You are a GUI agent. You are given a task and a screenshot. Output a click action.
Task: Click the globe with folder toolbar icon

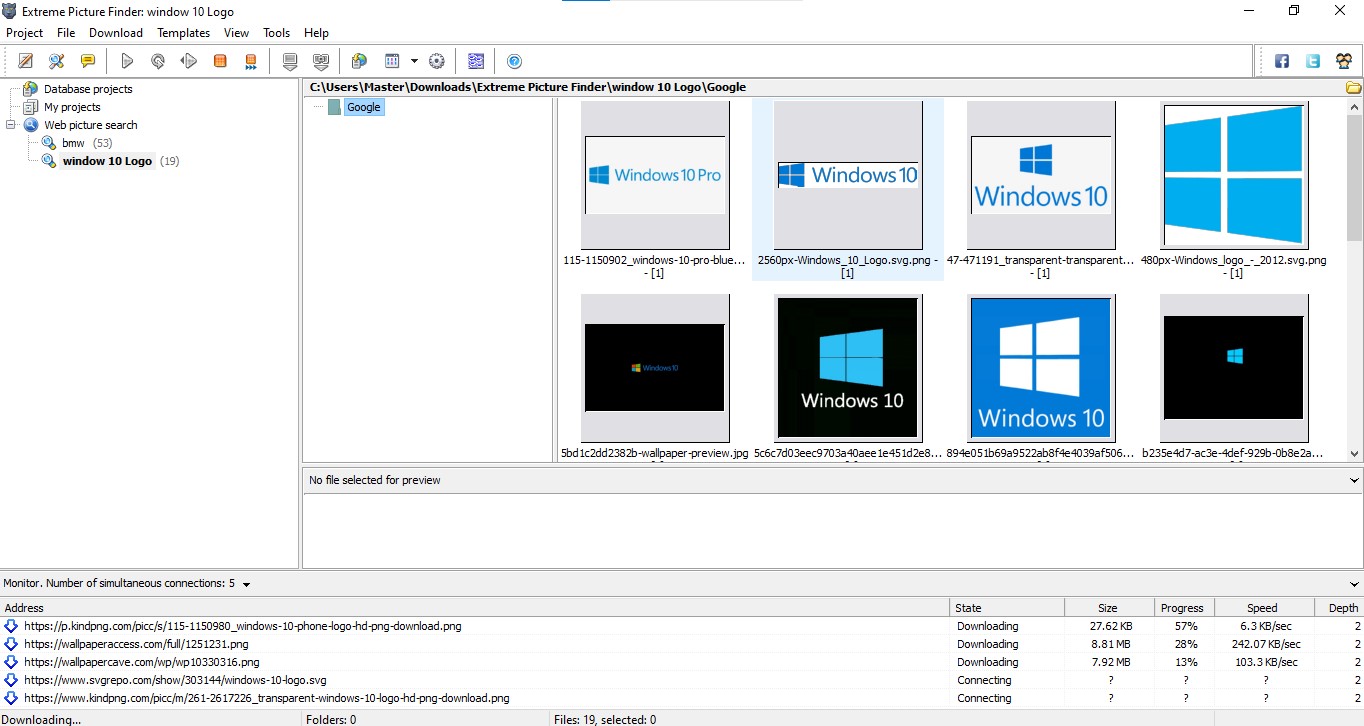click(x=359, y=61)
